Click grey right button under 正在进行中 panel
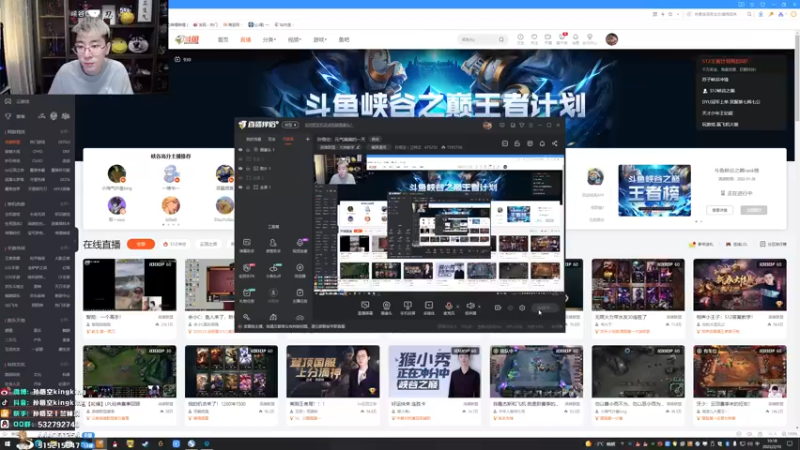 point(754,210)
